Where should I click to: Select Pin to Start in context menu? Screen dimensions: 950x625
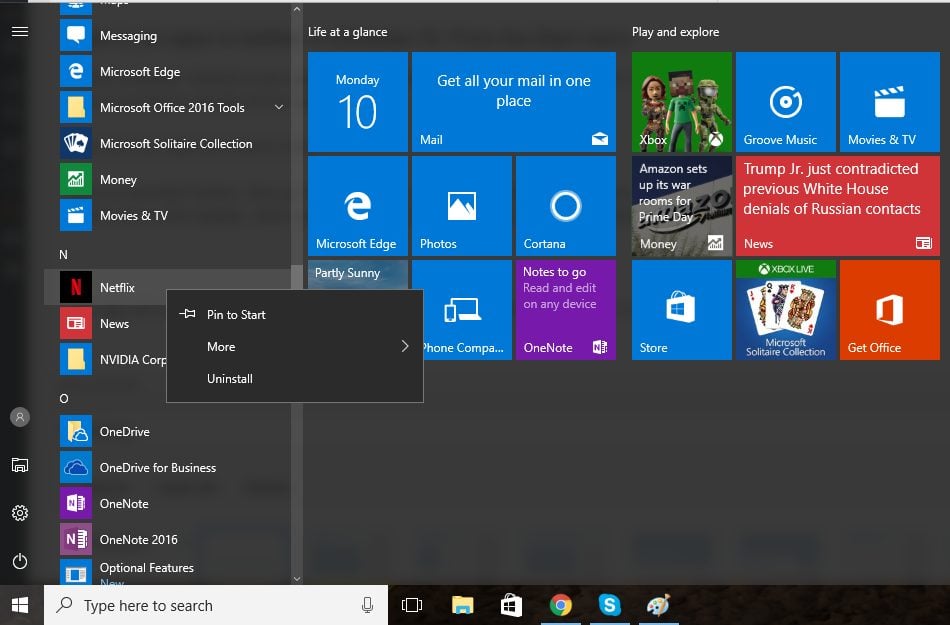(x=295, y=314)
